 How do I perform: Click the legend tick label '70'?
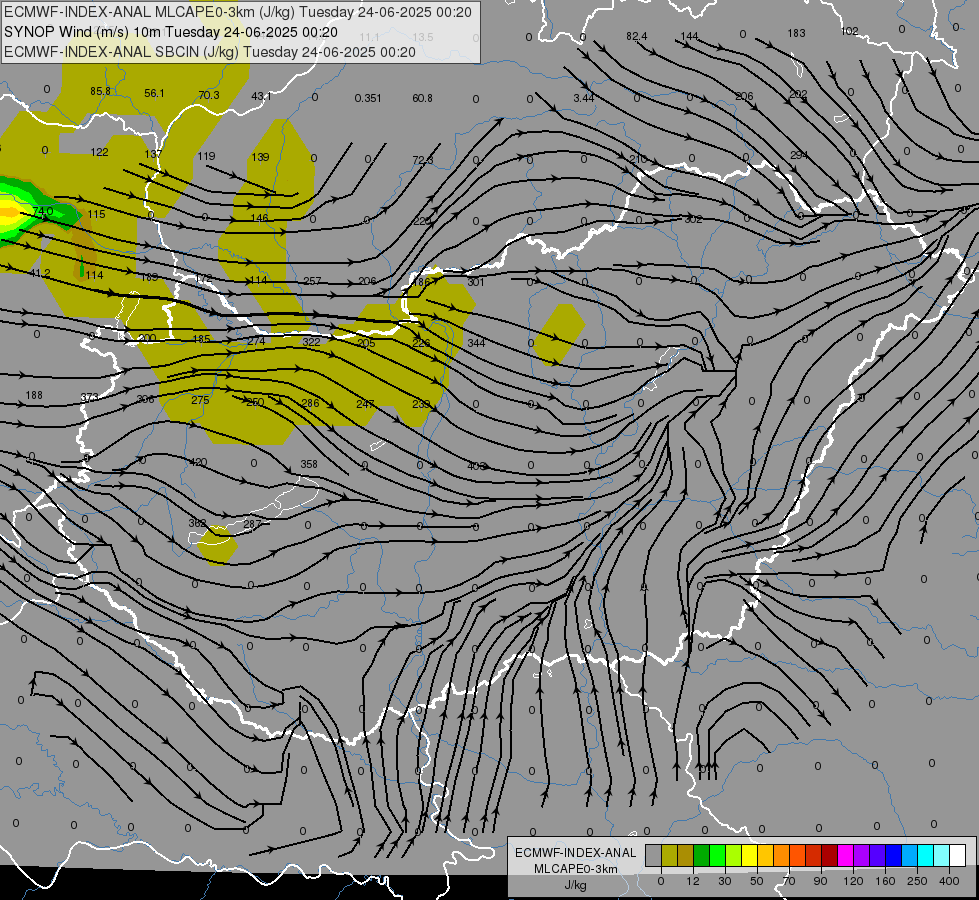coord(789,881)
